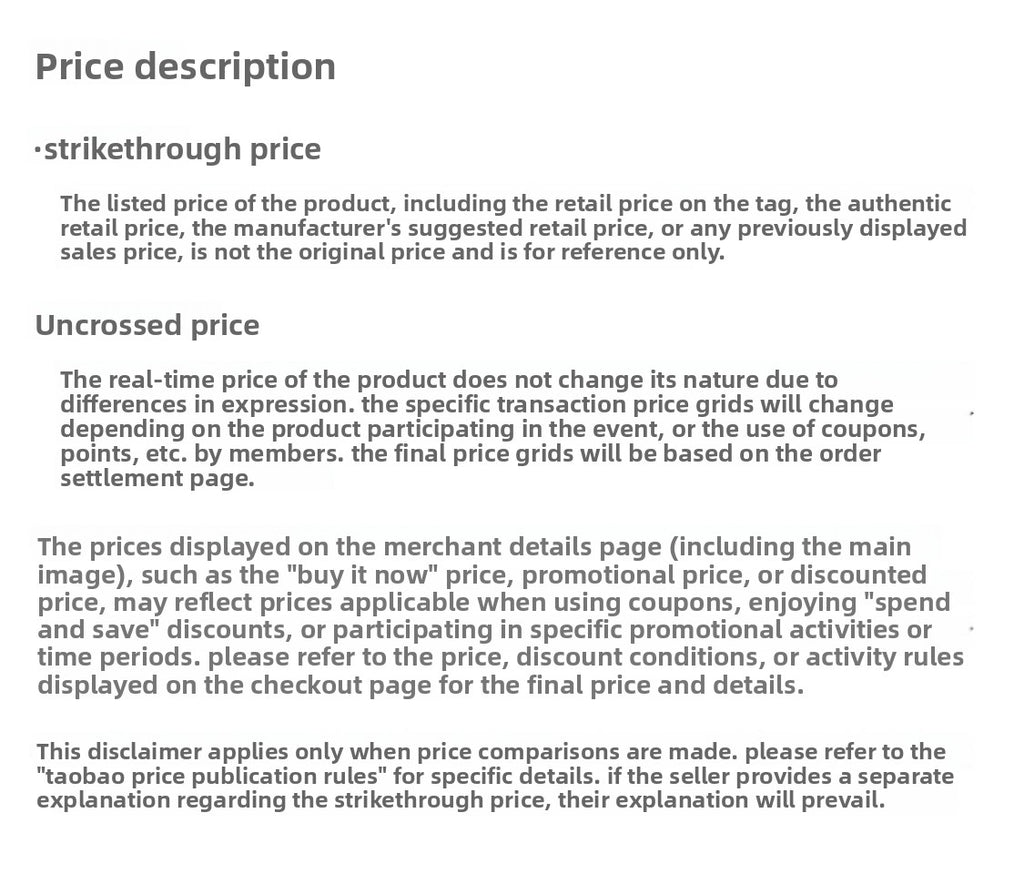Click sentence 'This disclaimer applies only when price comparisons'
This screenshot has width=1024, height=874.
[x=387, y=751]
